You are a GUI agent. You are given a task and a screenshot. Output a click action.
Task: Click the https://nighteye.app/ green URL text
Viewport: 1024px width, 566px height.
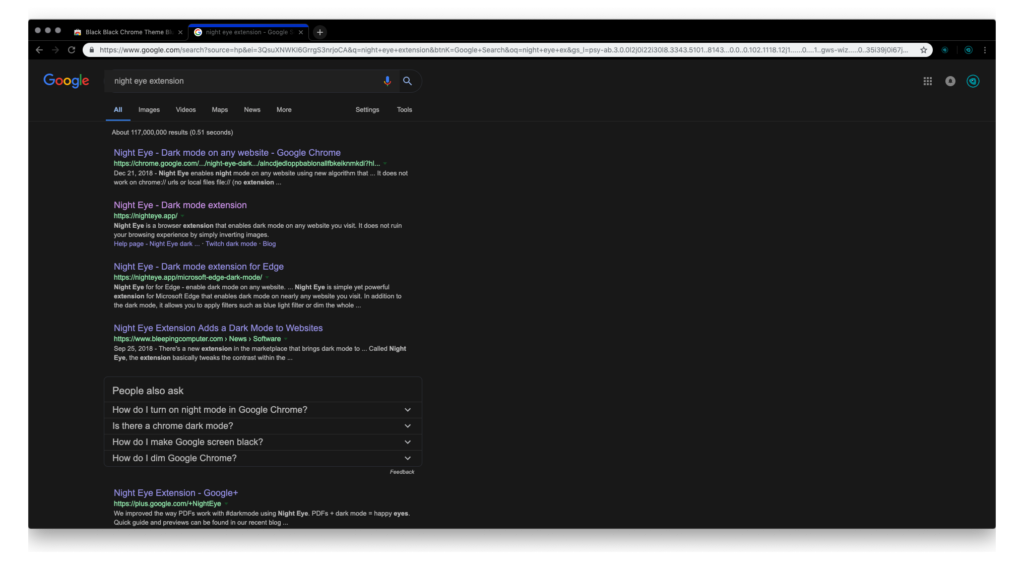pos(145,216)
